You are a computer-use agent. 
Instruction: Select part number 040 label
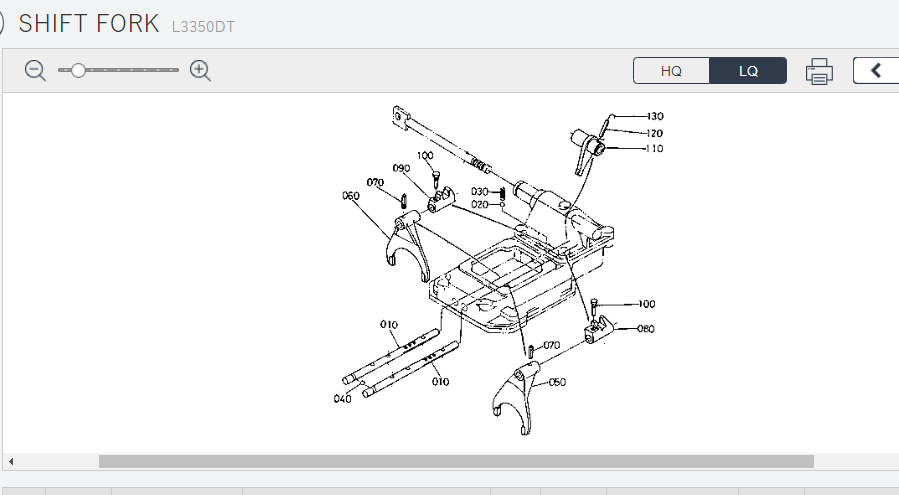pyautogui.click(x=342, y=398)
